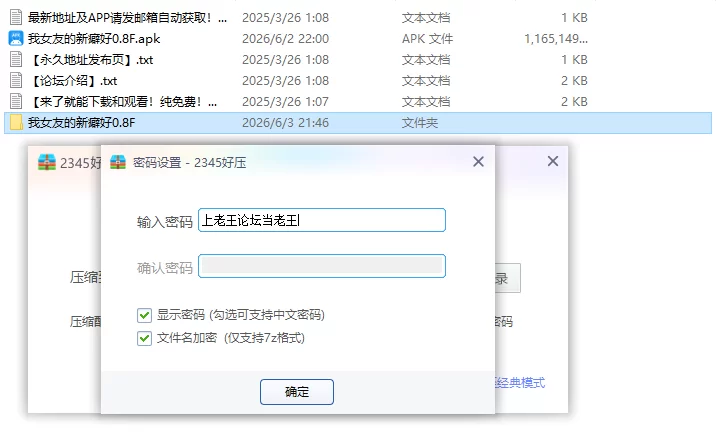Image resolution: width=719 pixels, height=440 pixels.
Task: Select file 【来了就能下载和观看！纯免费！
Action: click(x=122, y=101)
